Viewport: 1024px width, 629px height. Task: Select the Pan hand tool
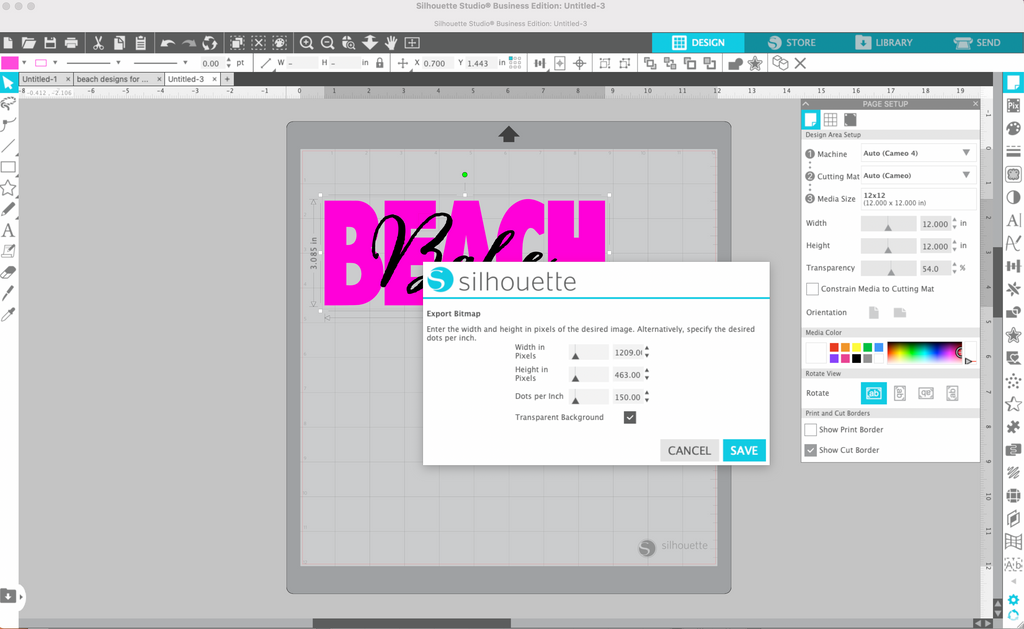coord(391,43)
